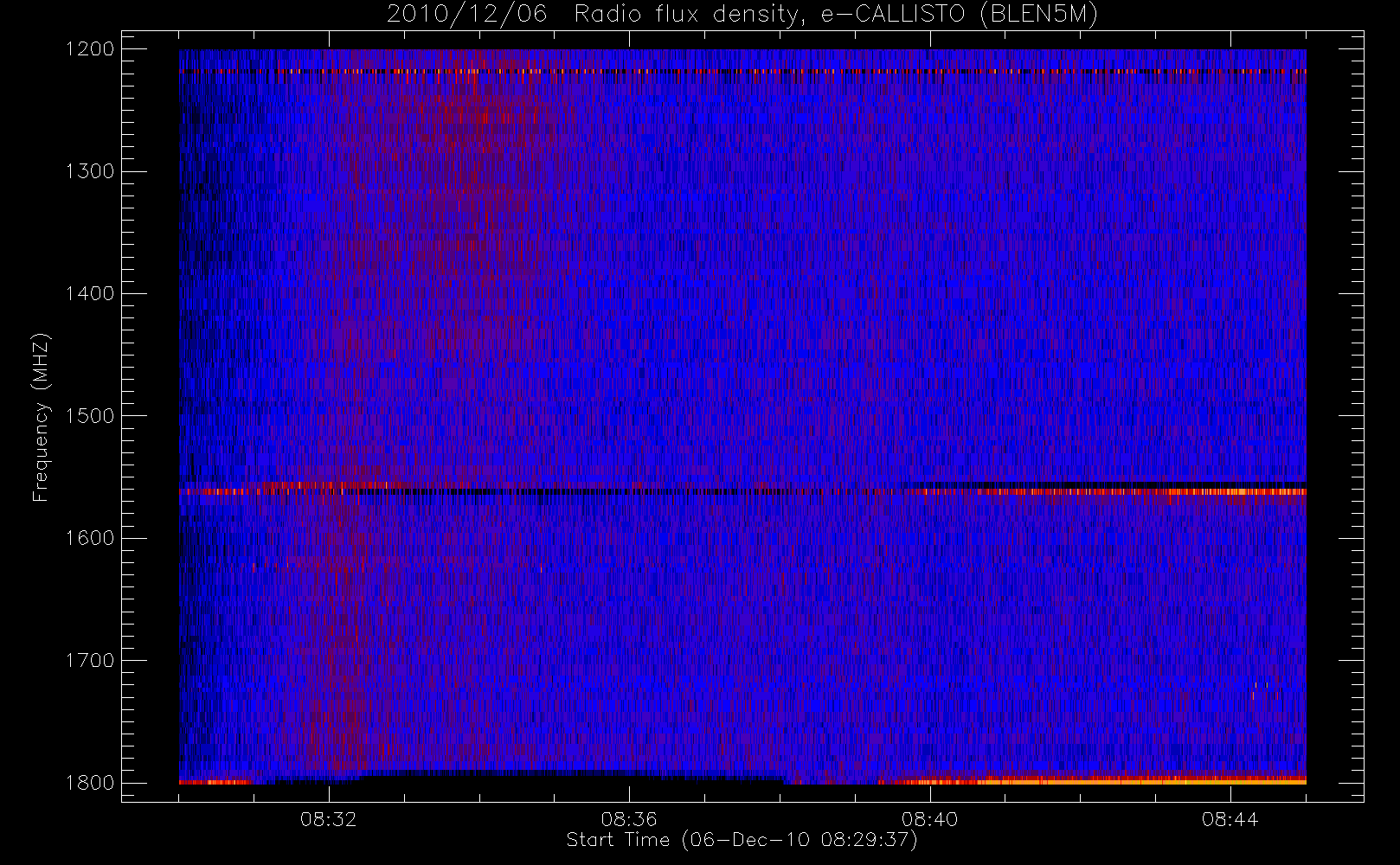
Task: Click the plot title '2010/12/06 Radio flux density'
Action: (x=742, y=15)
